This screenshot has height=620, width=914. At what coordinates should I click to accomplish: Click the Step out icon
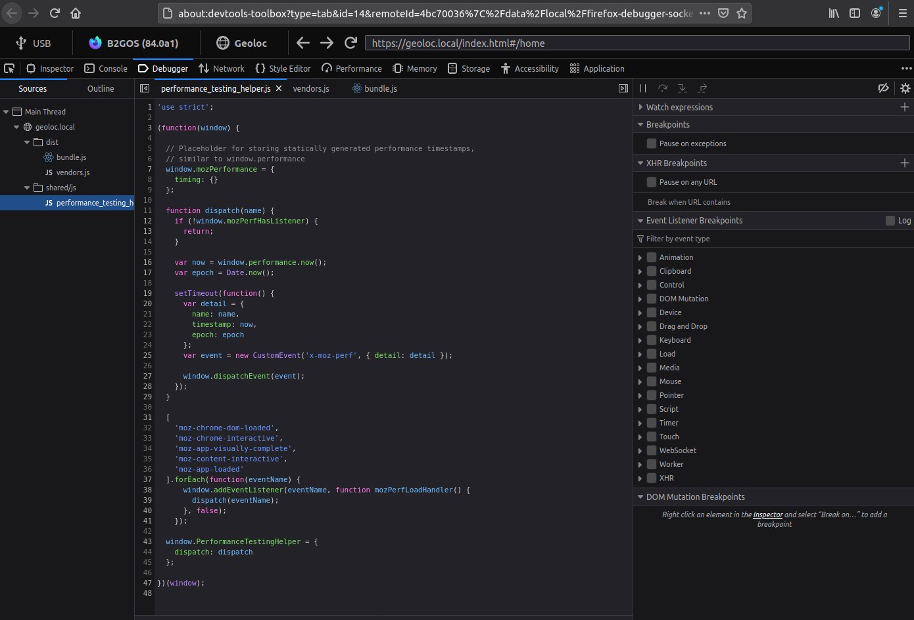[701, 88]
